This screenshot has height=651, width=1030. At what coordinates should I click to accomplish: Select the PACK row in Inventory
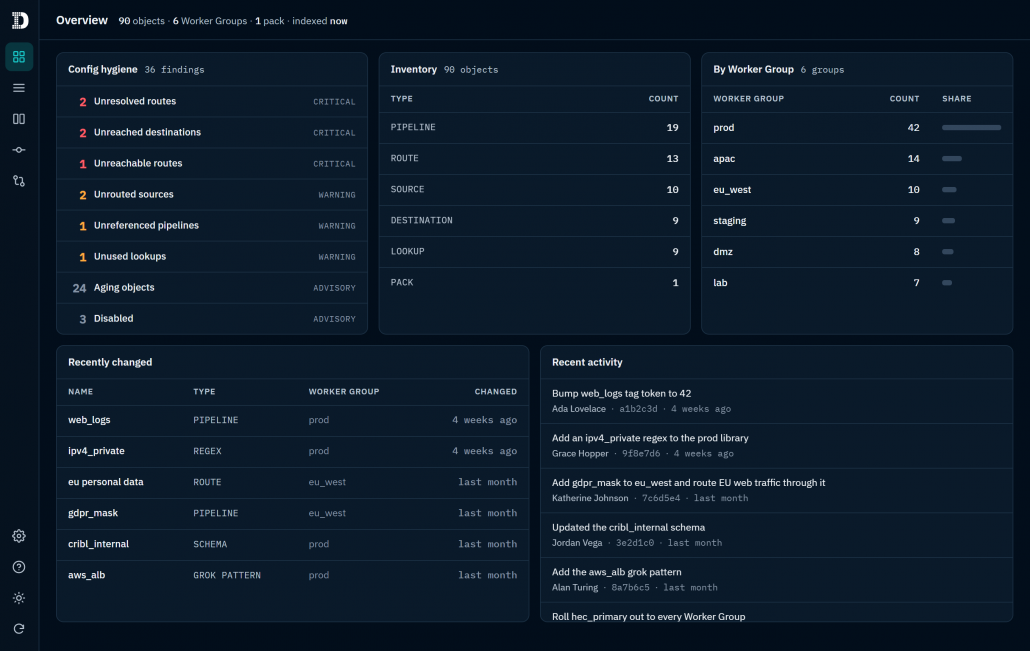click(534, 282)
